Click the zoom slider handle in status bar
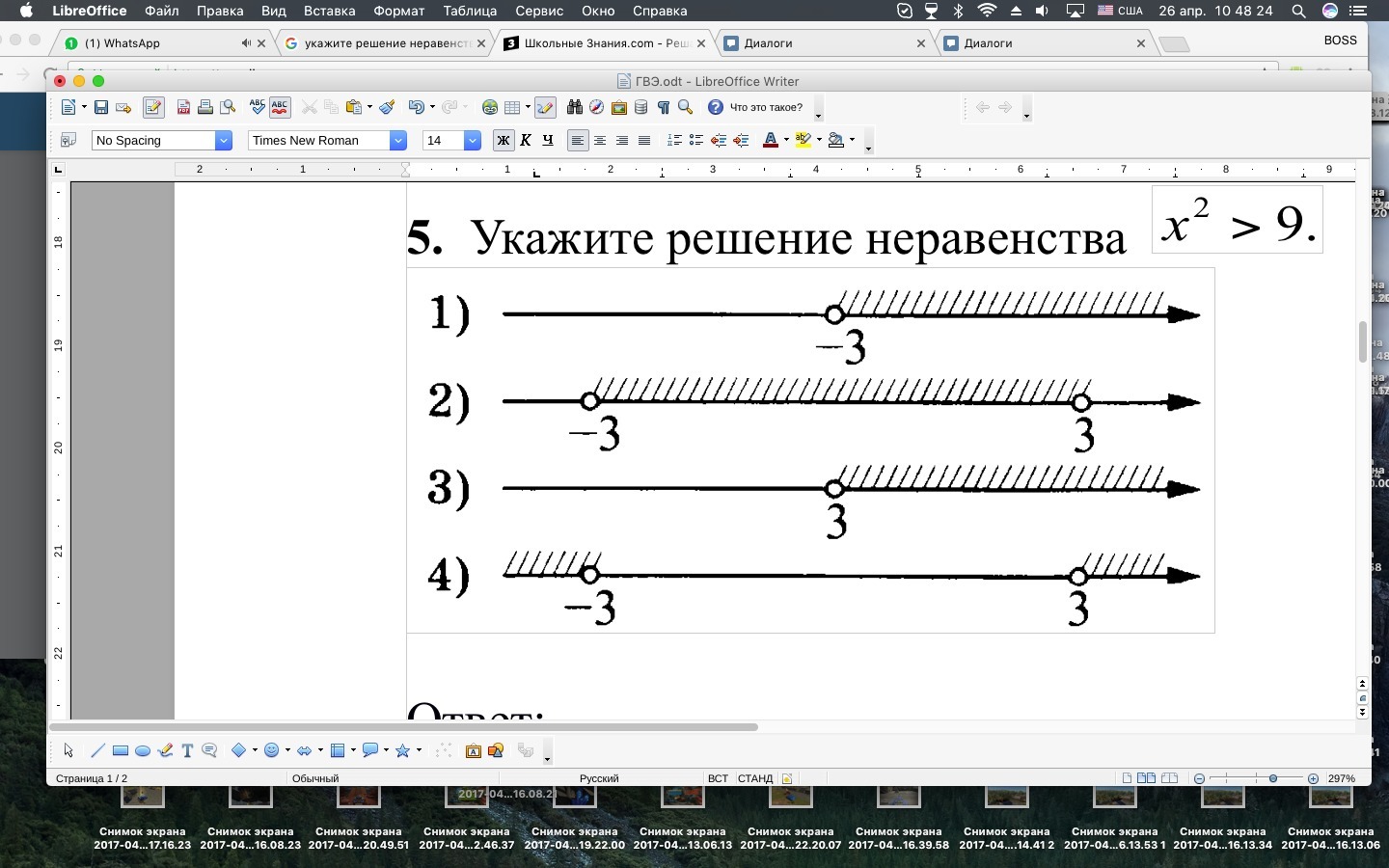 tap(1273, 778)
